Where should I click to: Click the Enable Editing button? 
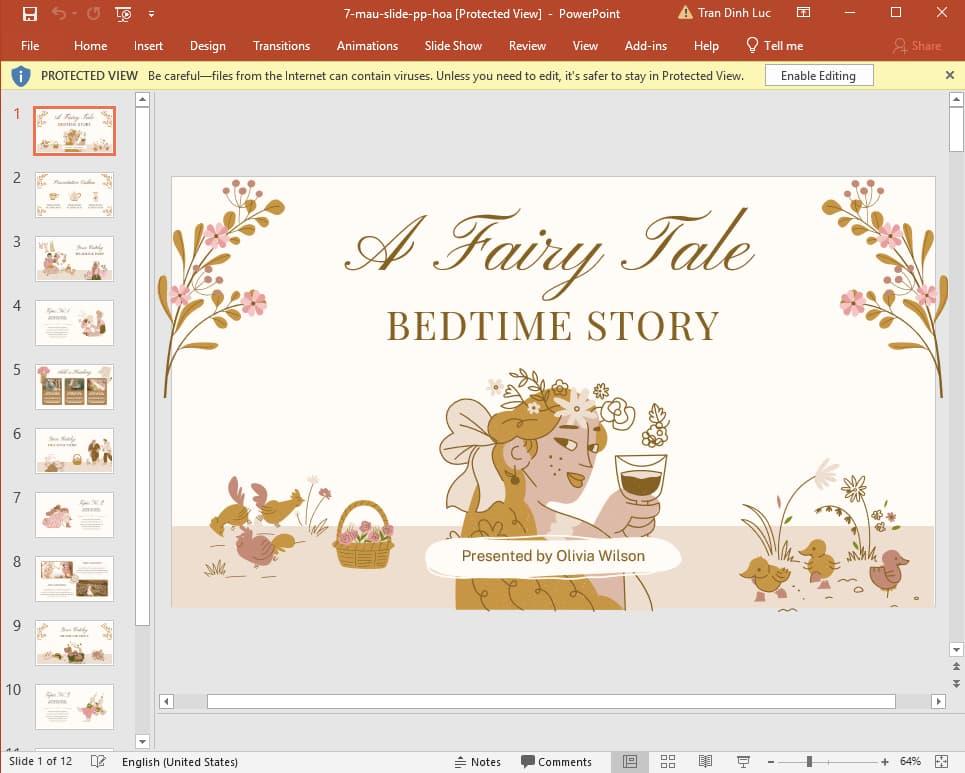coord(818,75)
